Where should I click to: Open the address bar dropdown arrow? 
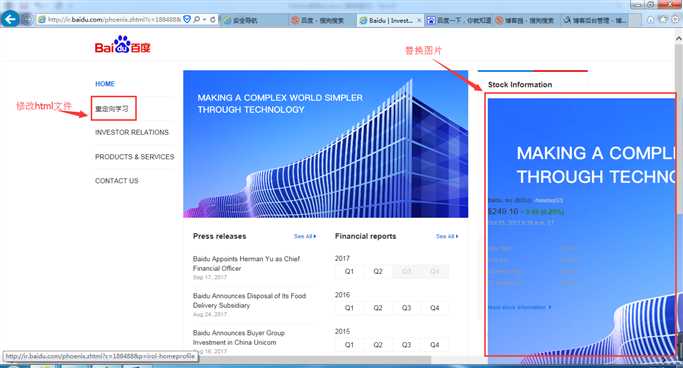(x=204, y=20)
